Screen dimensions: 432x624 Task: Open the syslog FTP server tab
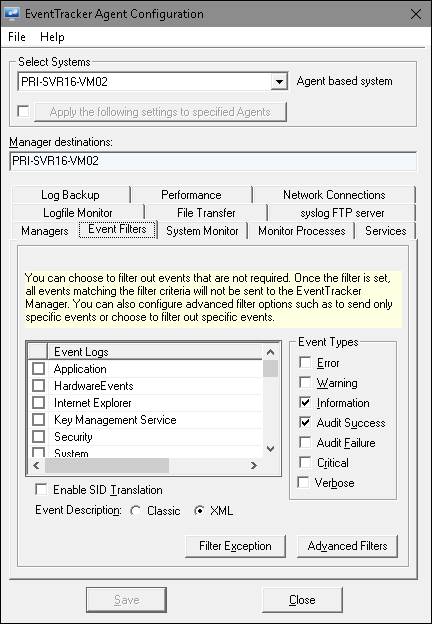(342, 213)
